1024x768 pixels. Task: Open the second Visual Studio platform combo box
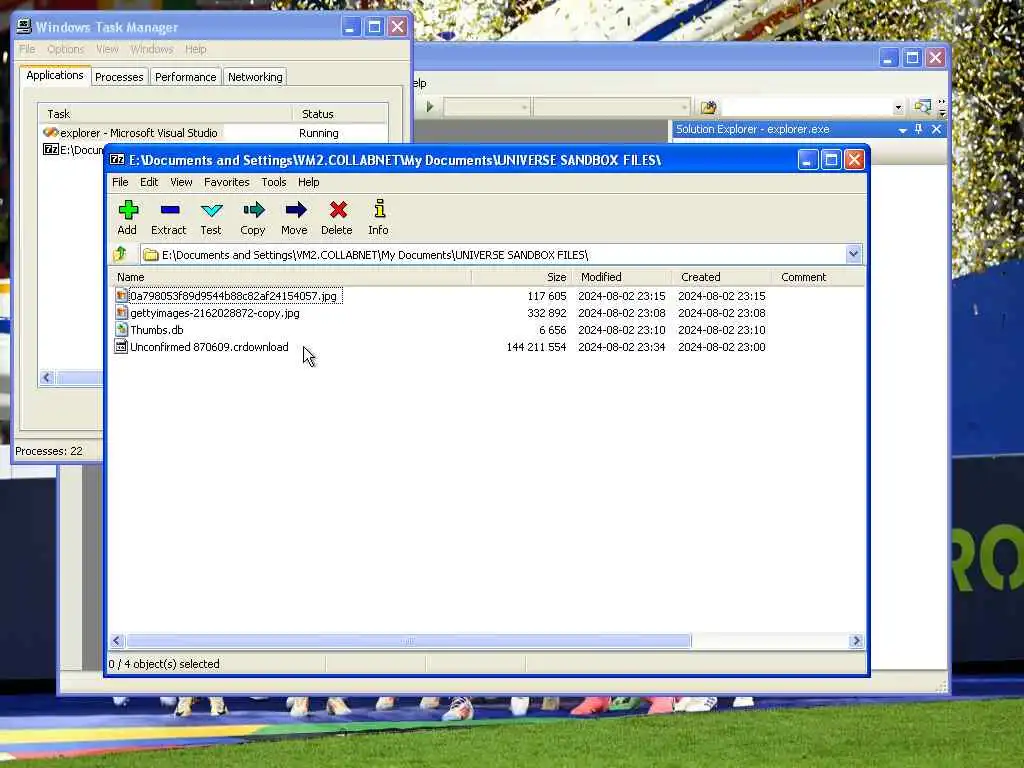pos(611,106)
